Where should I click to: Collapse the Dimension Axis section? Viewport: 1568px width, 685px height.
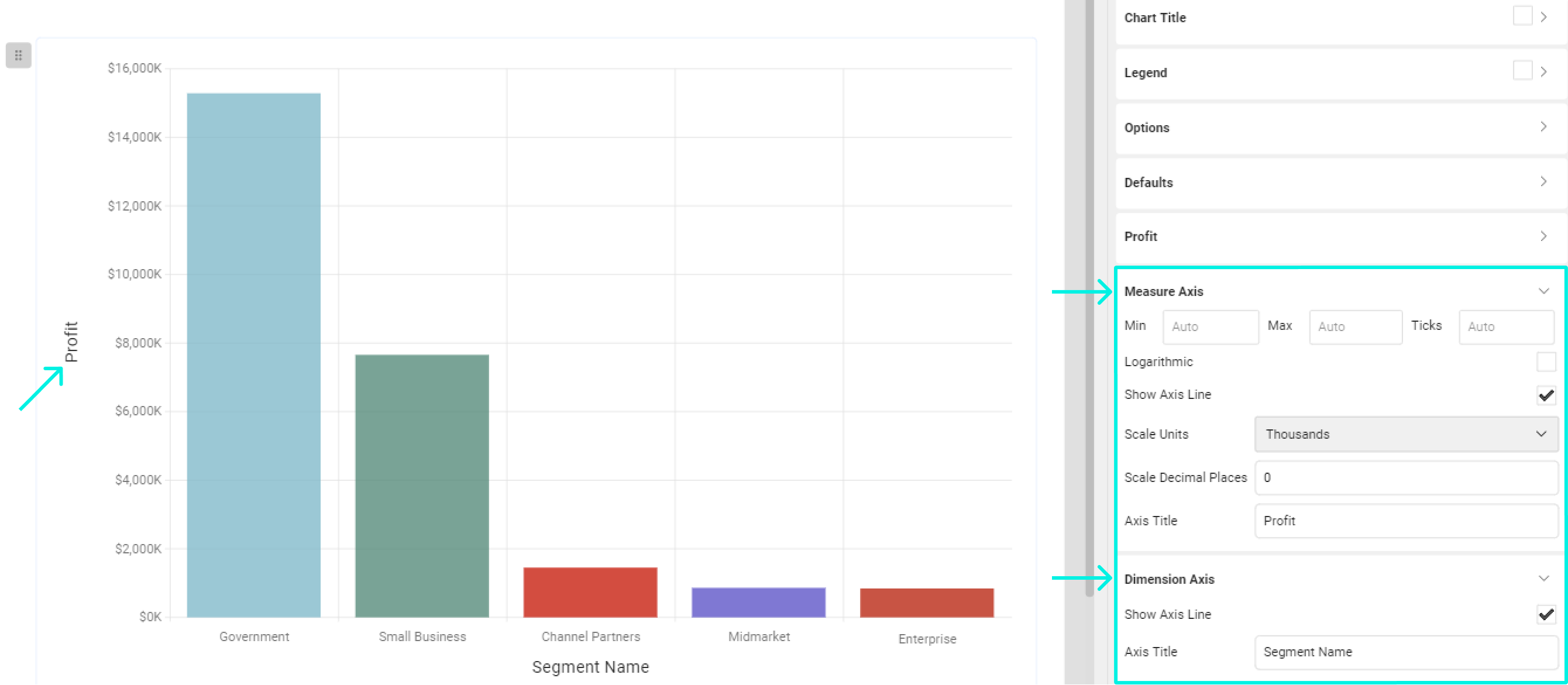(1544, 578)
